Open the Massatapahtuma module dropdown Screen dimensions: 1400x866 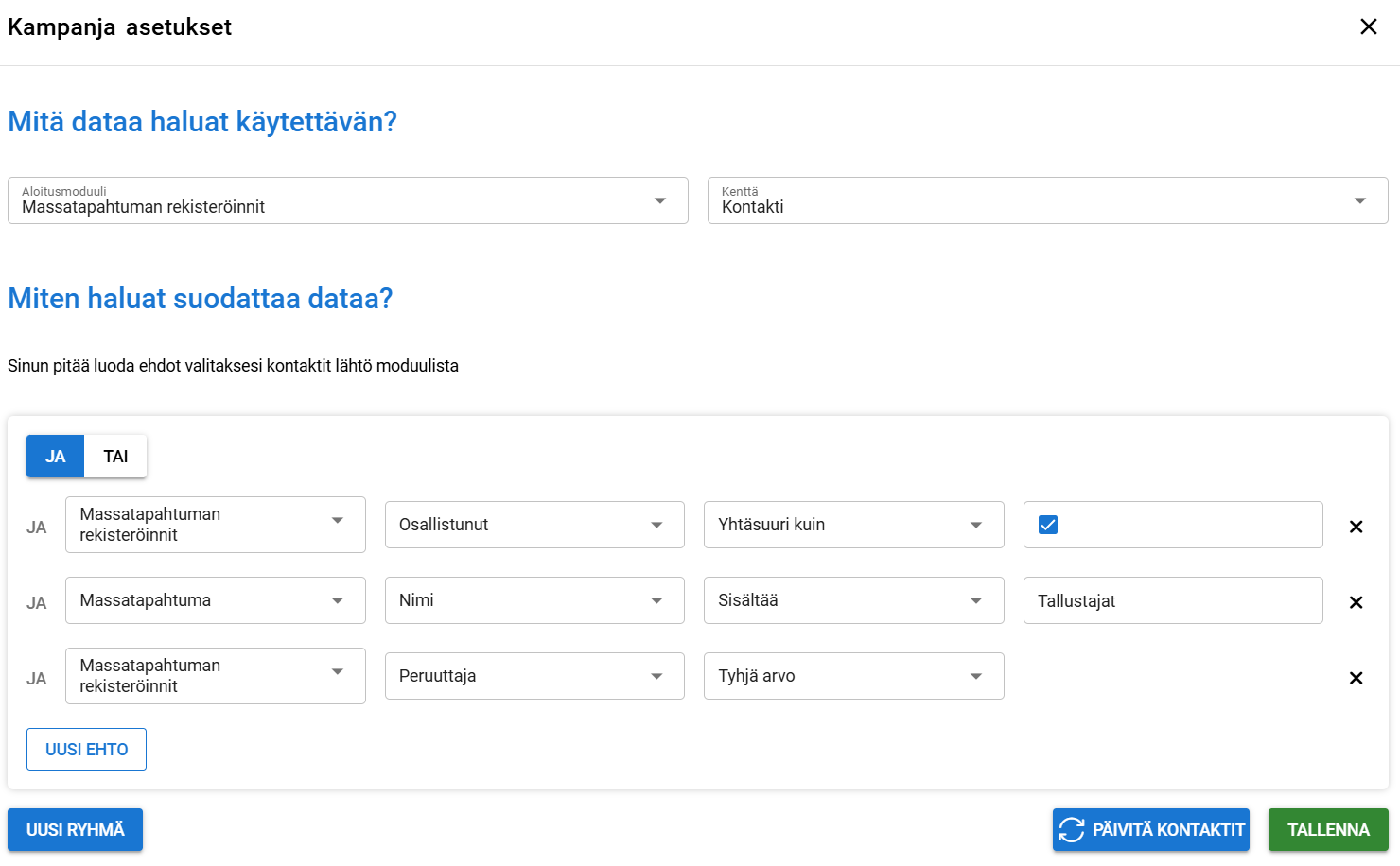click(215, 600)
